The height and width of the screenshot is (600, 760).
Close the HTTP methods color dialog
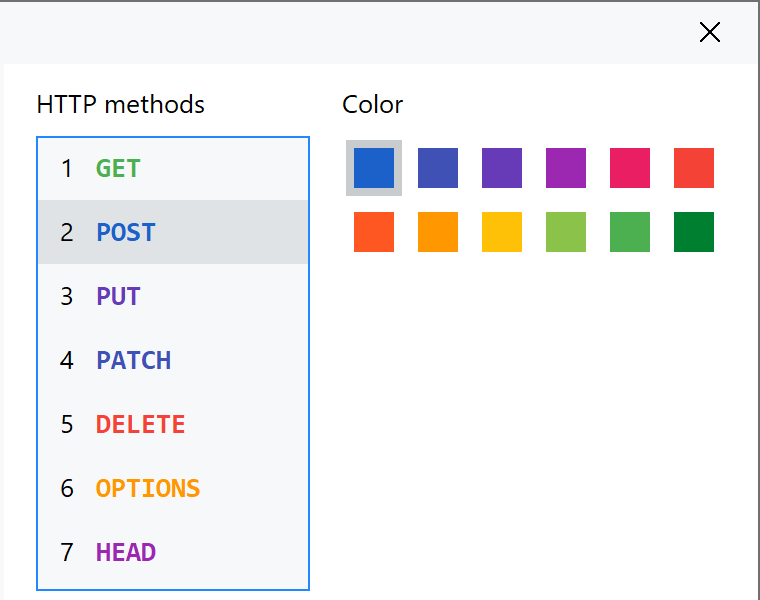tap(710, 32)
